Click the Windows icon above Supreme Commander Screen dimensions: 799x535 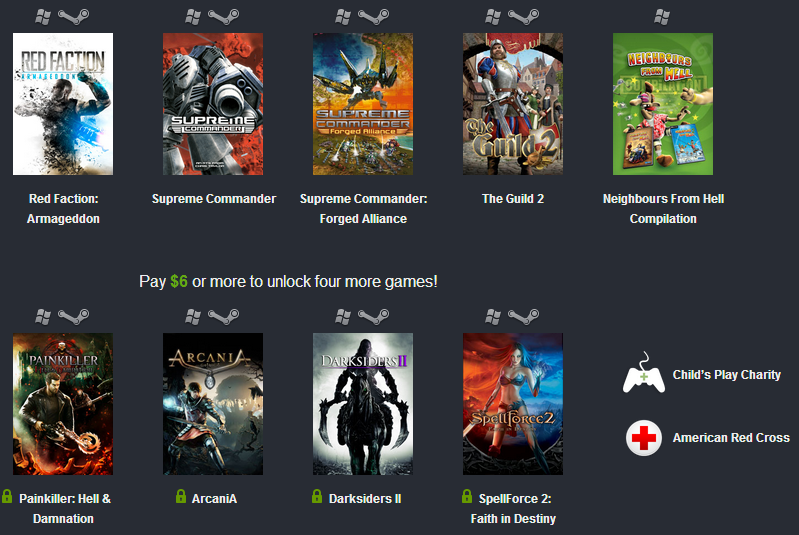pos(193,17)
